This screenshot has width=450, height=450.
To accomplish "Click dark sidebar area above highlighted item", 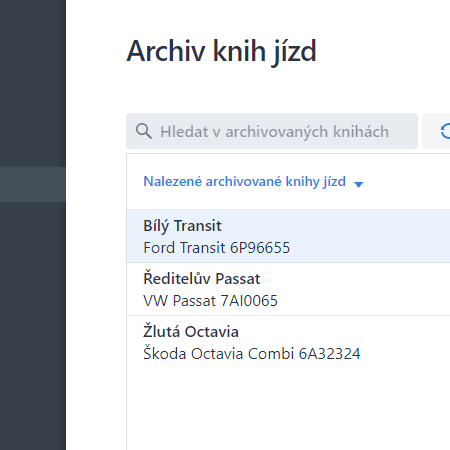I will [33, 83].
